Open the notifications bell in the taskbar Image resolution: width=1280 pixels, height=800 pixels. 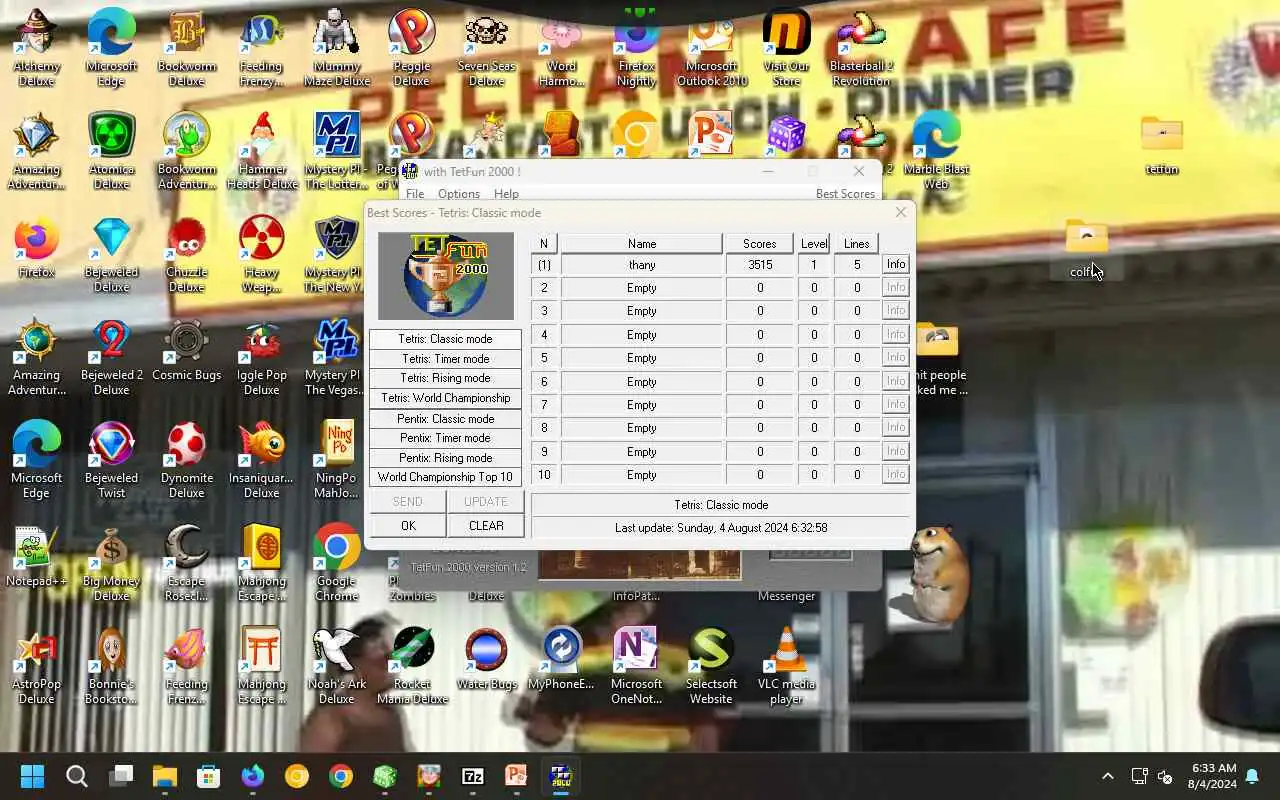point(1252,776)
